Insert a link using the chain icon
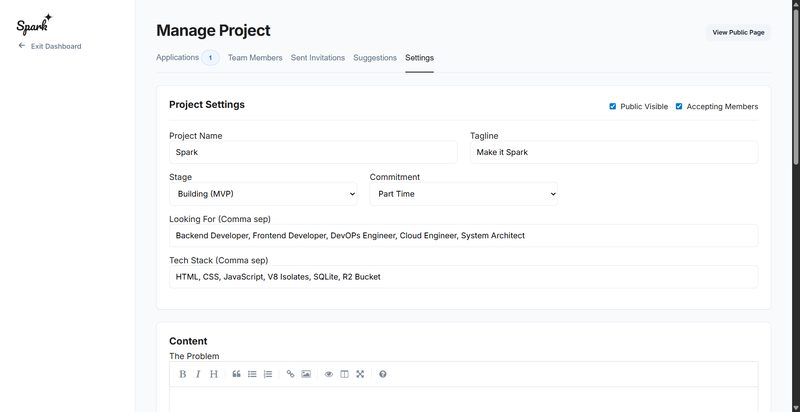The width and height of the screenshot is (800, 412). point(291,374)
